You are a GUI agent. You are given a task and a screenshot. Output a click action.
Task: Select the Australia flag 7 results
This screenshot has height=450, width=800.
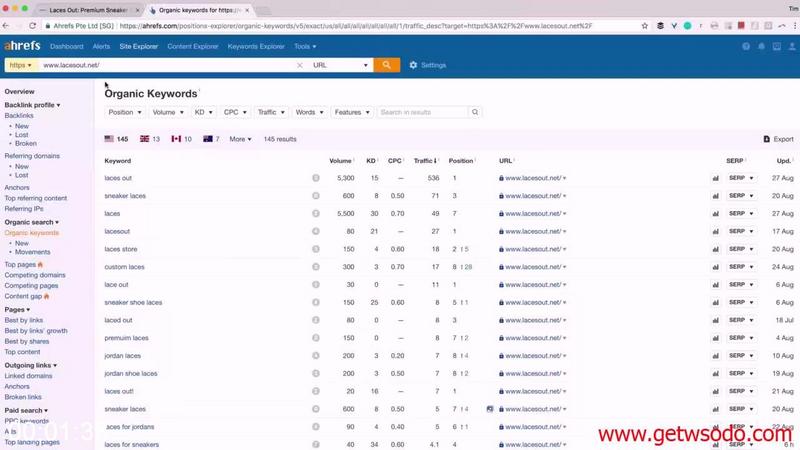point(211,139)
